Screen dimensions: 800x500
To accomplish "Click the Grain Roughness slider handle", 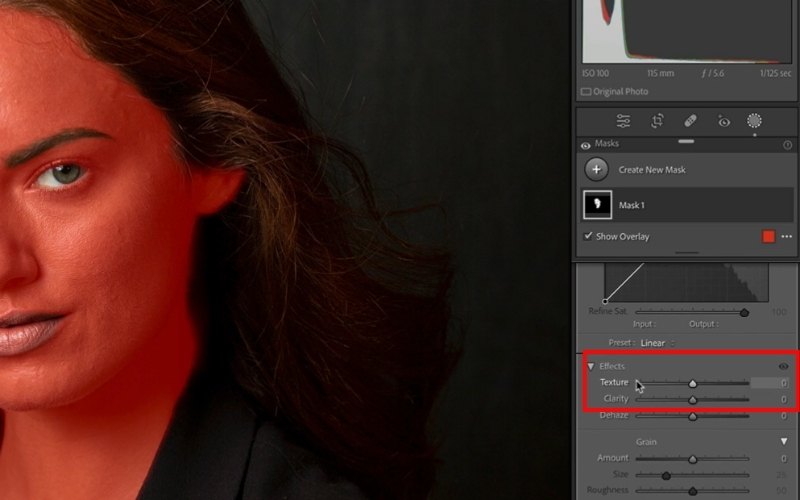I will point(692,491).
